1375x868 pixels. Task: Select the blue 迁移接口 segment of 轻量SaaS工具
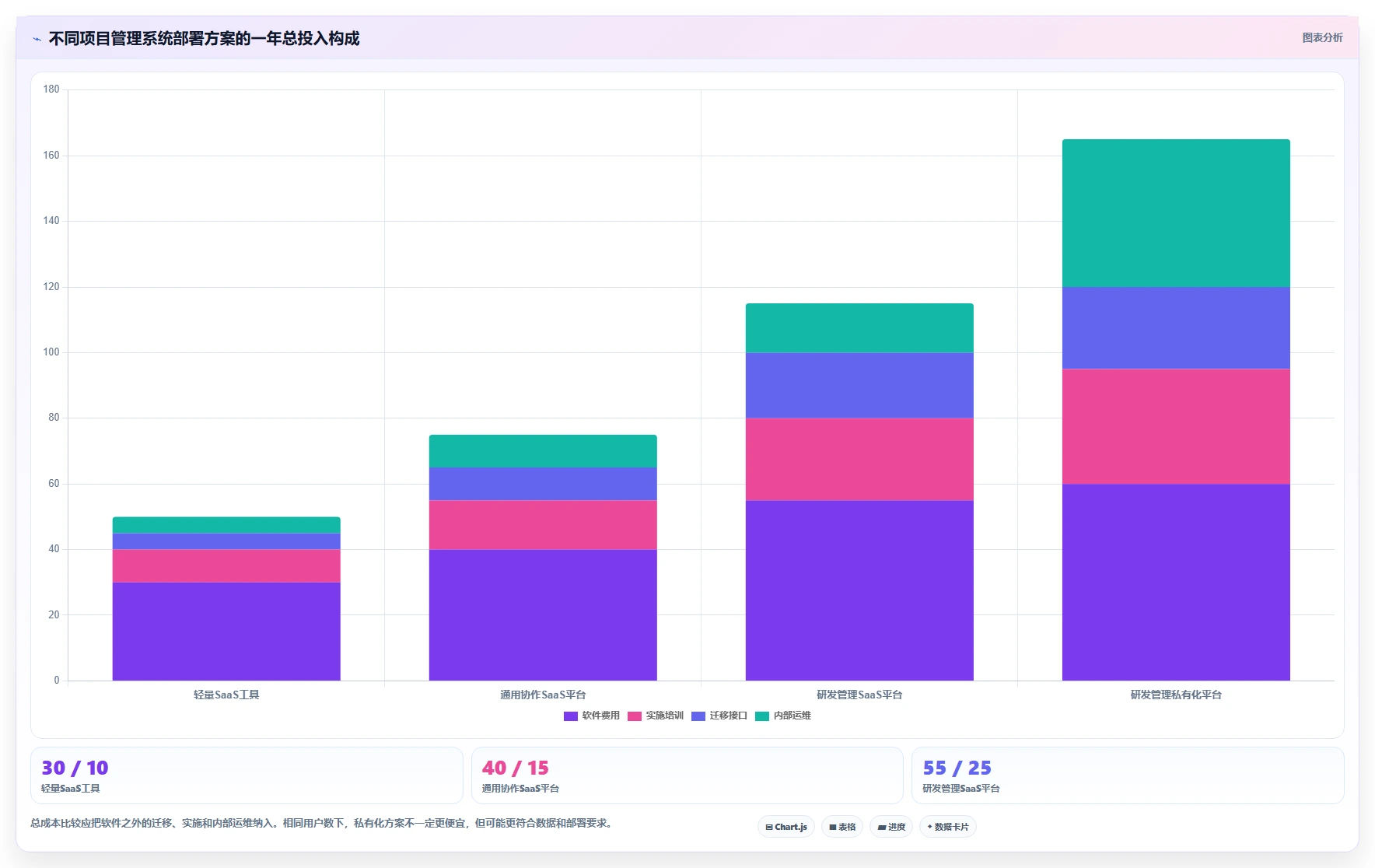[226, 541]
